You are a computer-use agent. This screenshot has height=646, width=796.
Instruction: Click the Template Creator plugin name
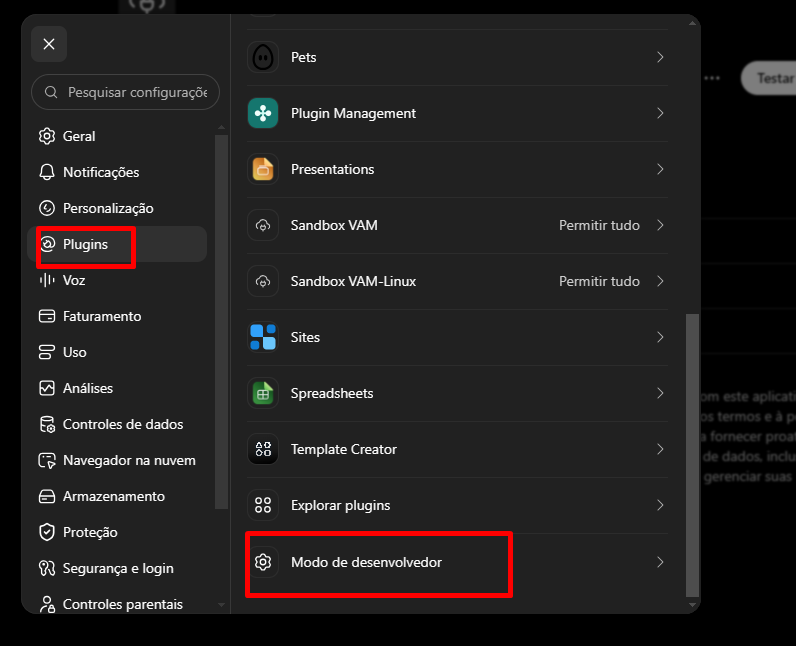(344, 449)
